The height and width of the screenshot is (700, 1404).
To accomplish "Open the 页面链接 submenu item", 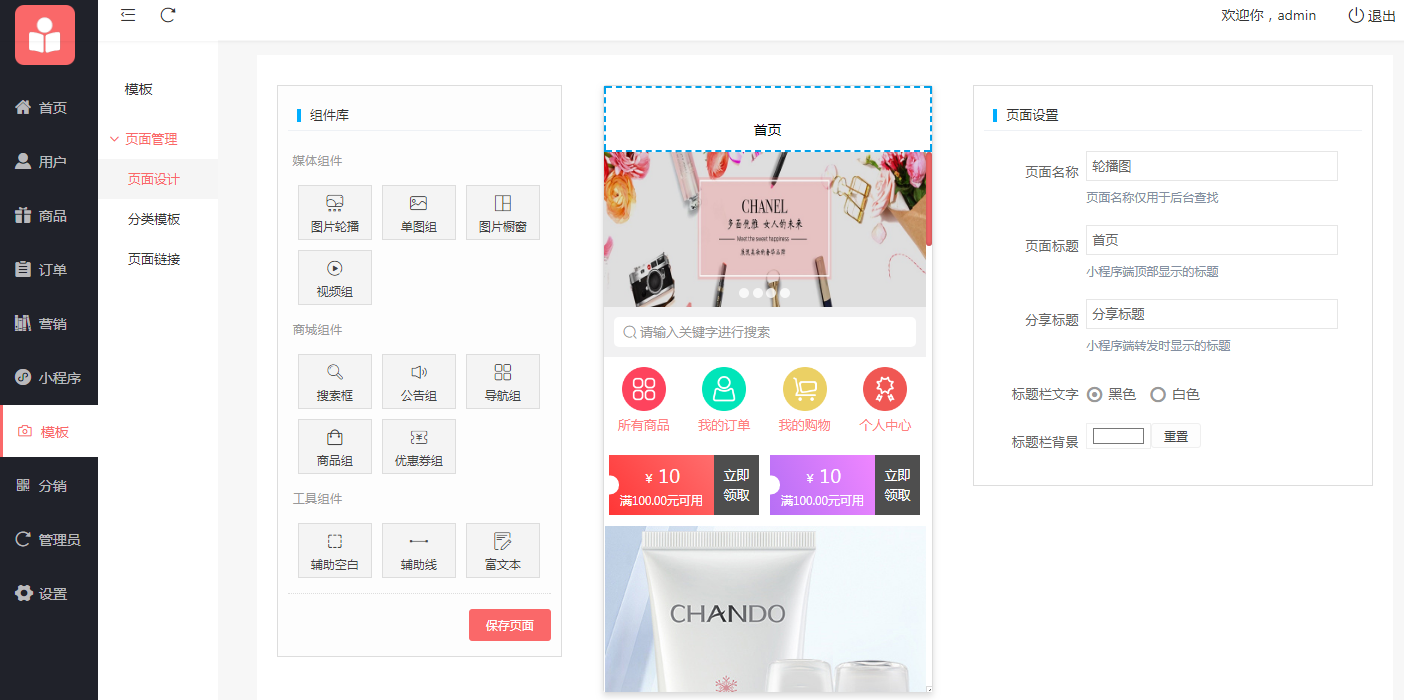I will [x=158, y=259].
